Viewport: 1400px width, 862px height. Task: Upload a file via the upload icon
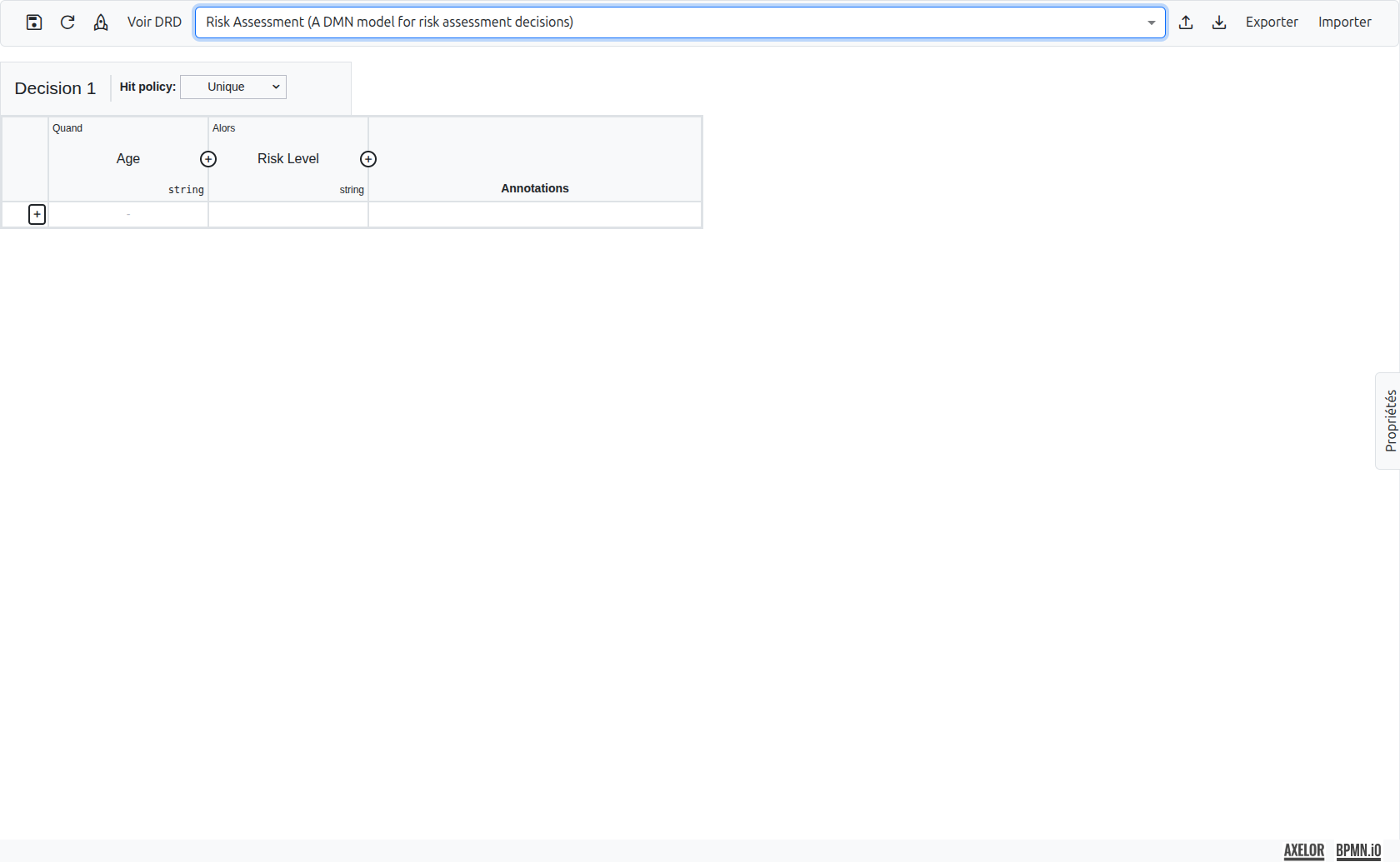coord(1186,22)
